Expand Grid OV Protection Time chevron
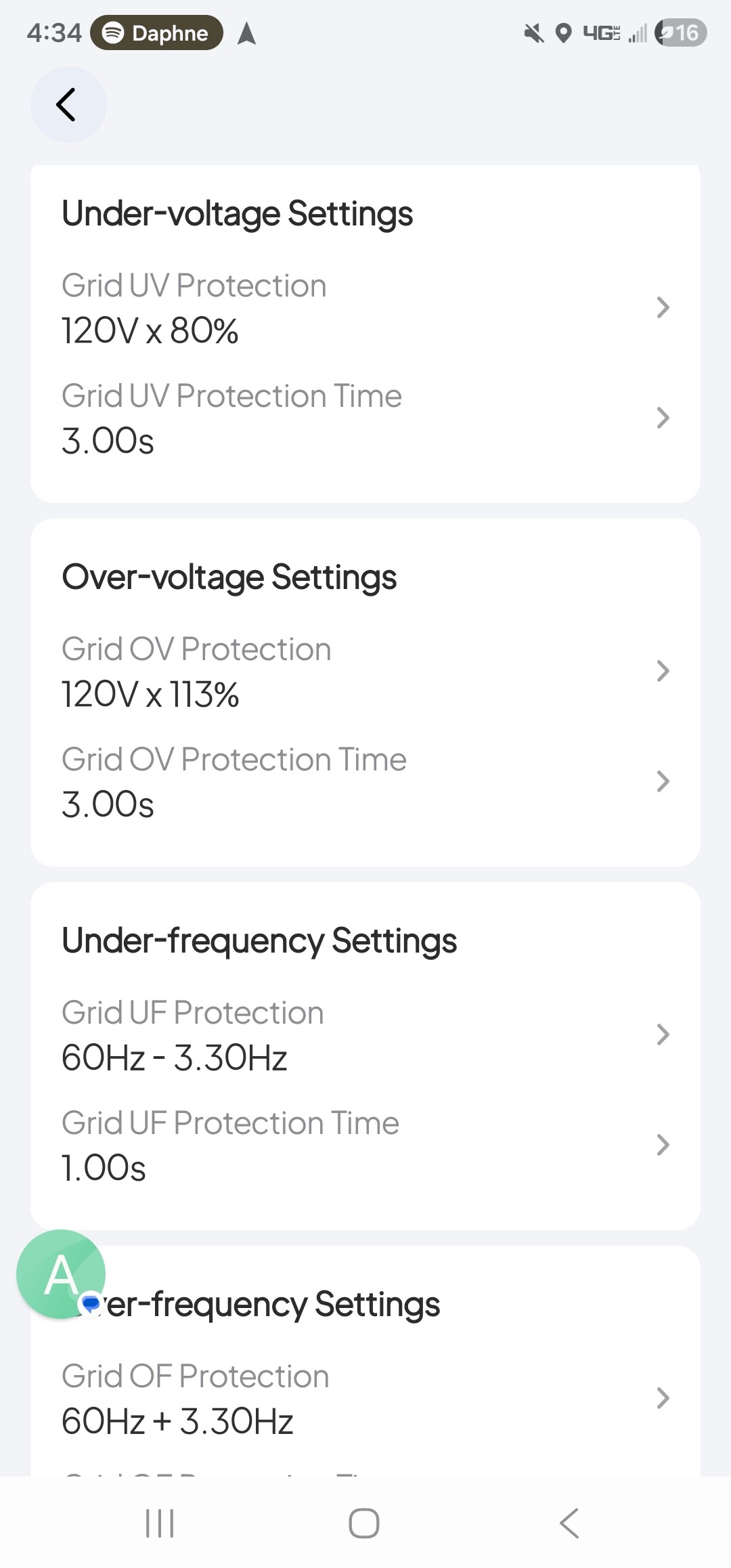The height and width of the screenshot is (1568, 731). [663, 781]
